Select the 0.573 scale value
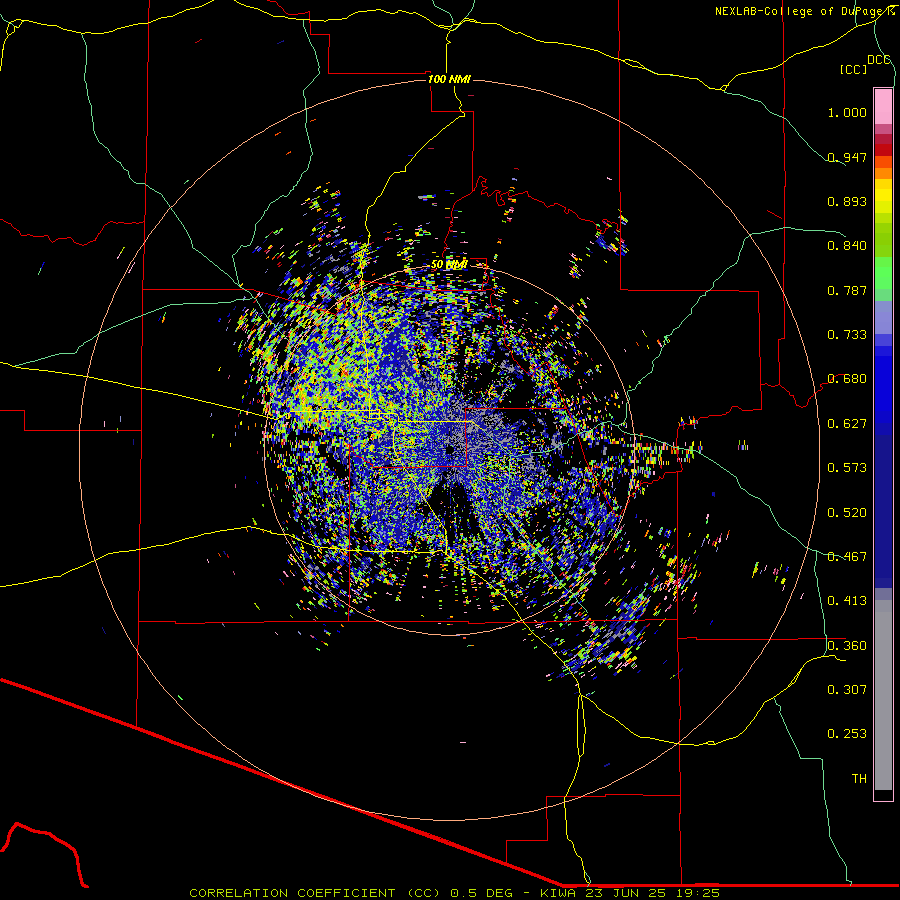The height and width of the screenshot is (900, 900). [x=847, y=468]
